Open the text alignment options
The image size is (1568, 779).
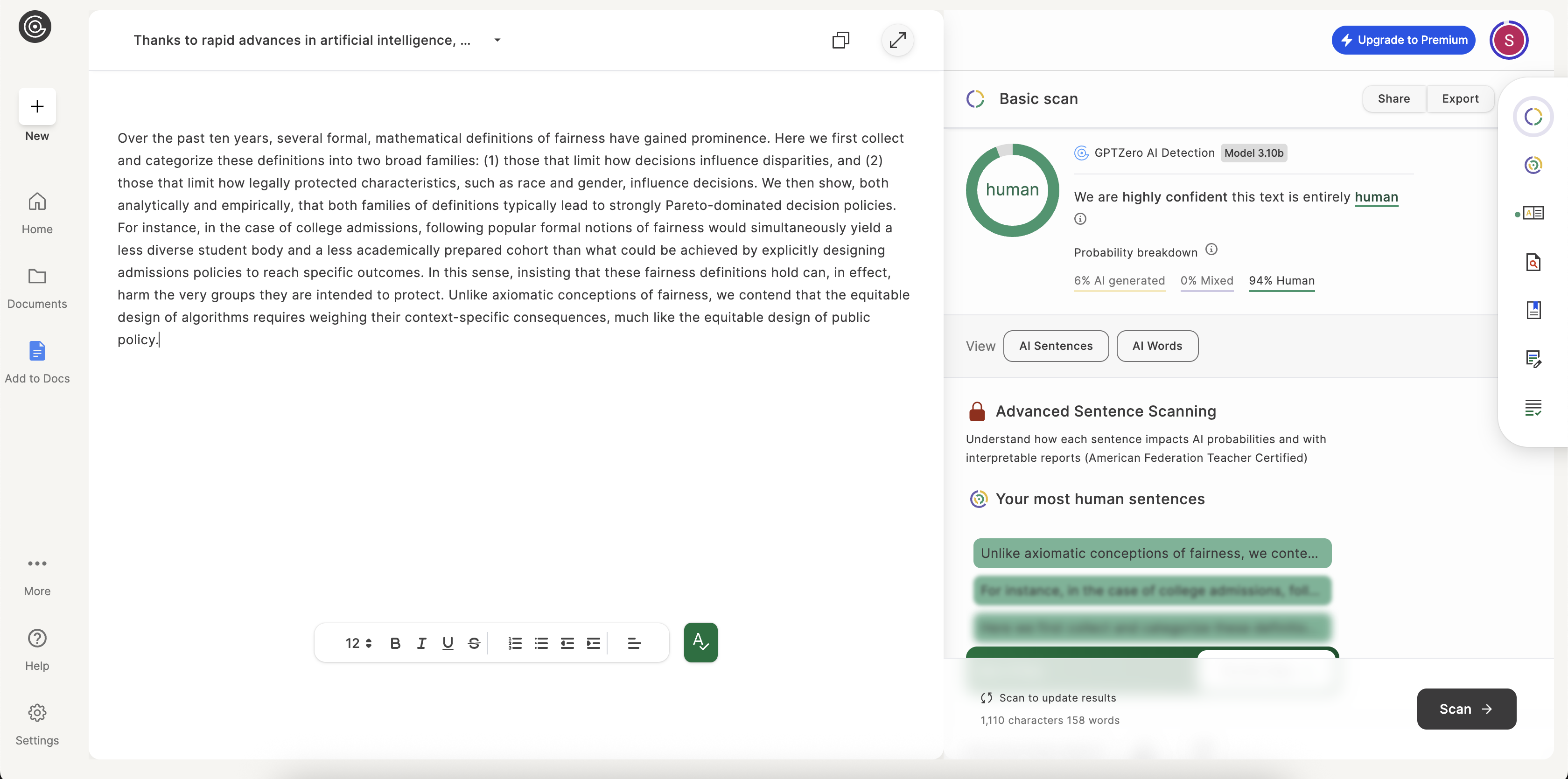point(634,643)
